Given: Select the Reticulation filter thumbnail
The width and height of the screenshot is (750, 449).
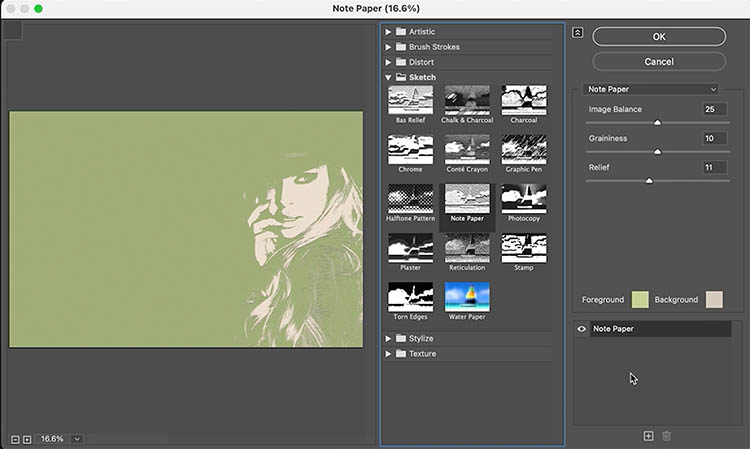Looking at the screenshot, I should pyautogui.click(x=467, y=248).
